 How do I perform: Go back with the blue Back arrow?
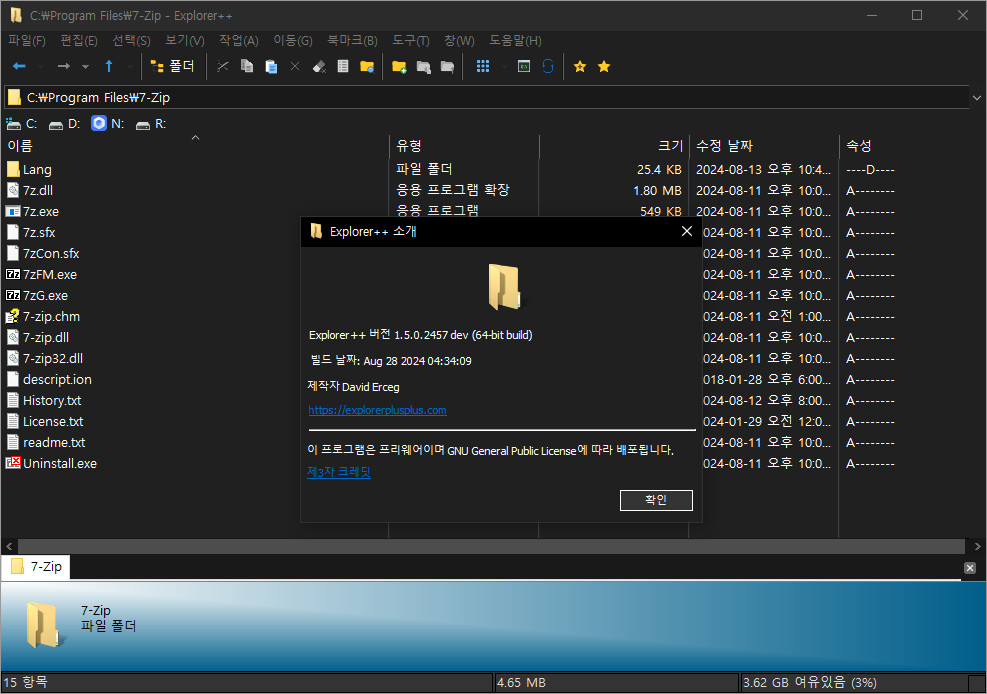pos(20,66)
